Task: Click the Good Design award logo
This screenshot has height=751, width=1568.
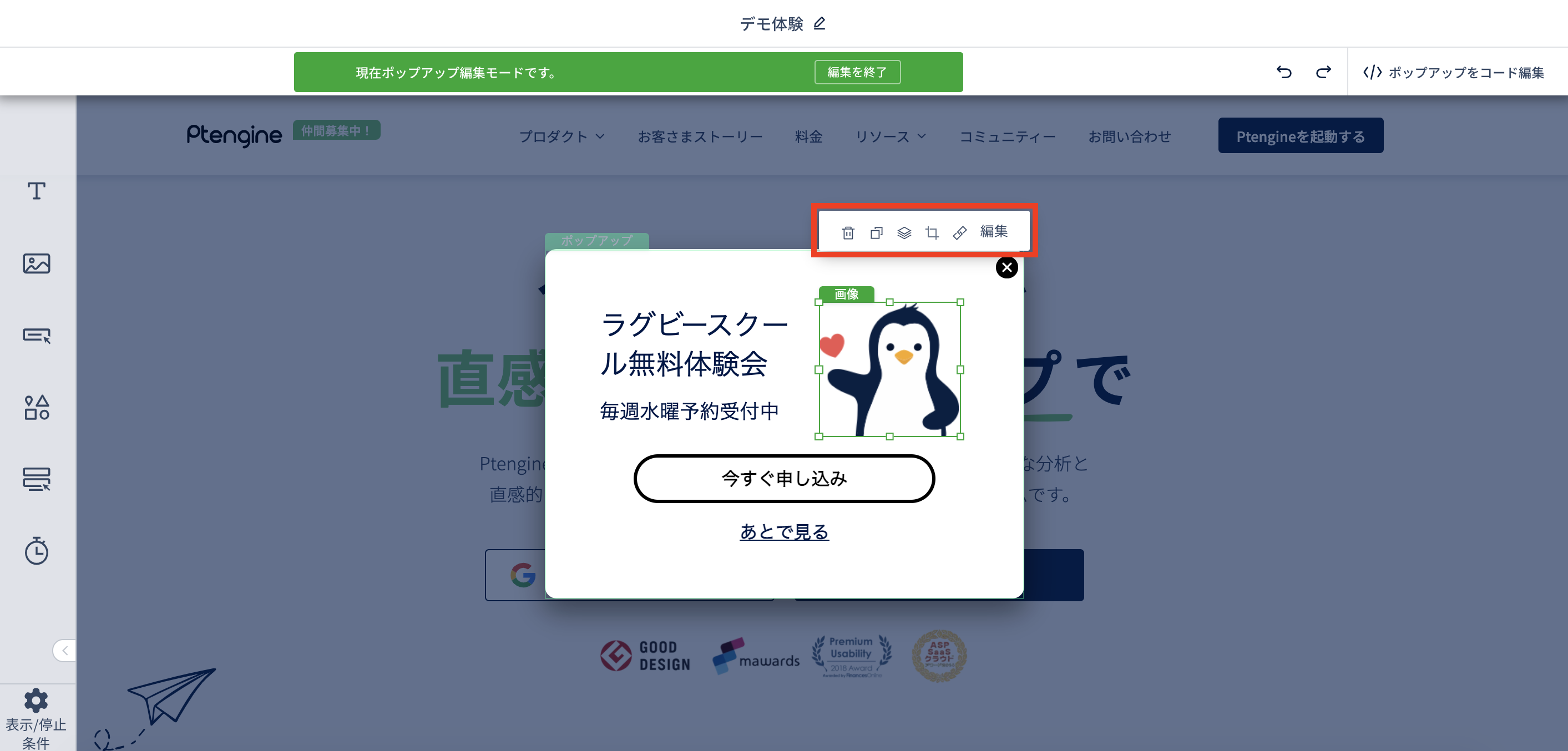Action: (x=645, y=656)
